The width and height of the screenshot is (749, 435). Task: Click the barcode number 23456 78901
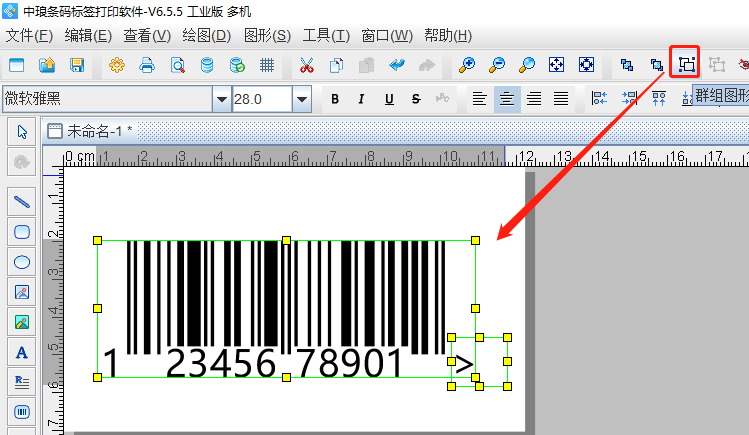[x=283, y=364]
